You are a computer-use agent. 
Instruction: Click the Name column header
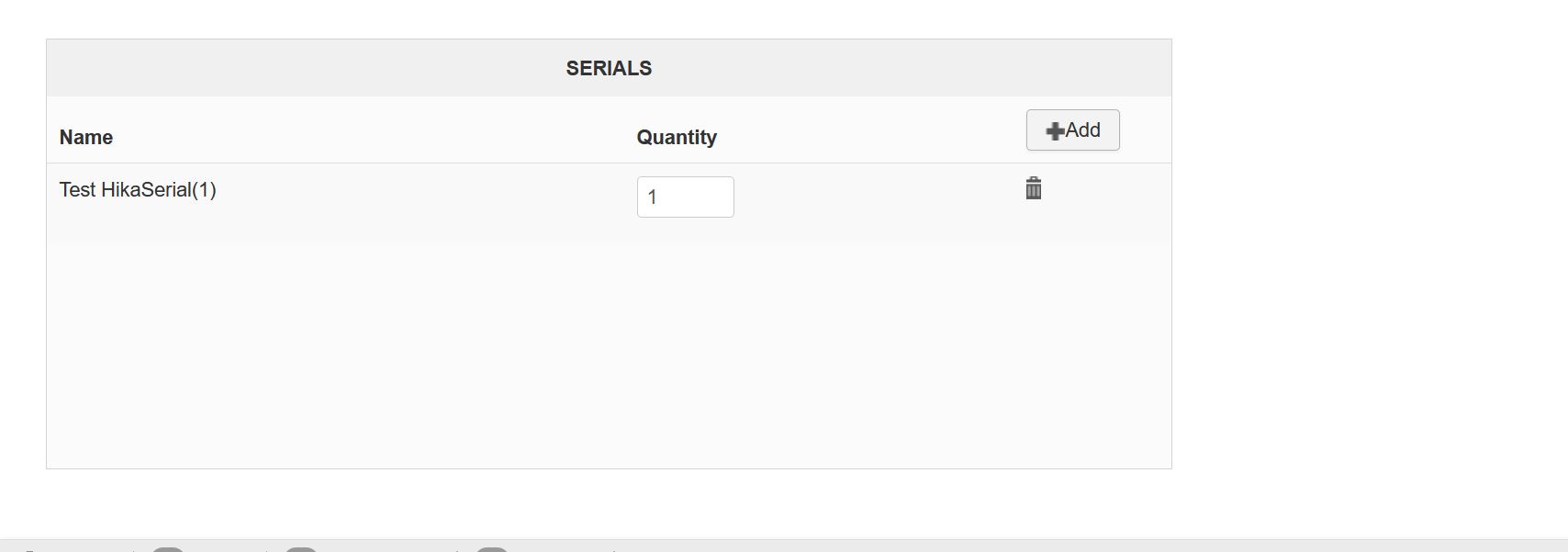tap(86, 138)
